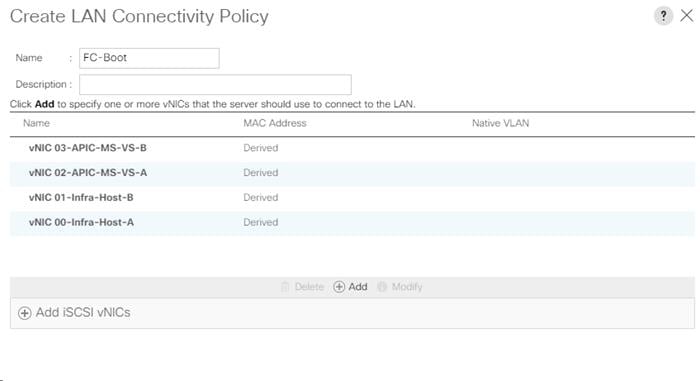
Task: Open the help question mark icon
Action: (x=663, y=16)
